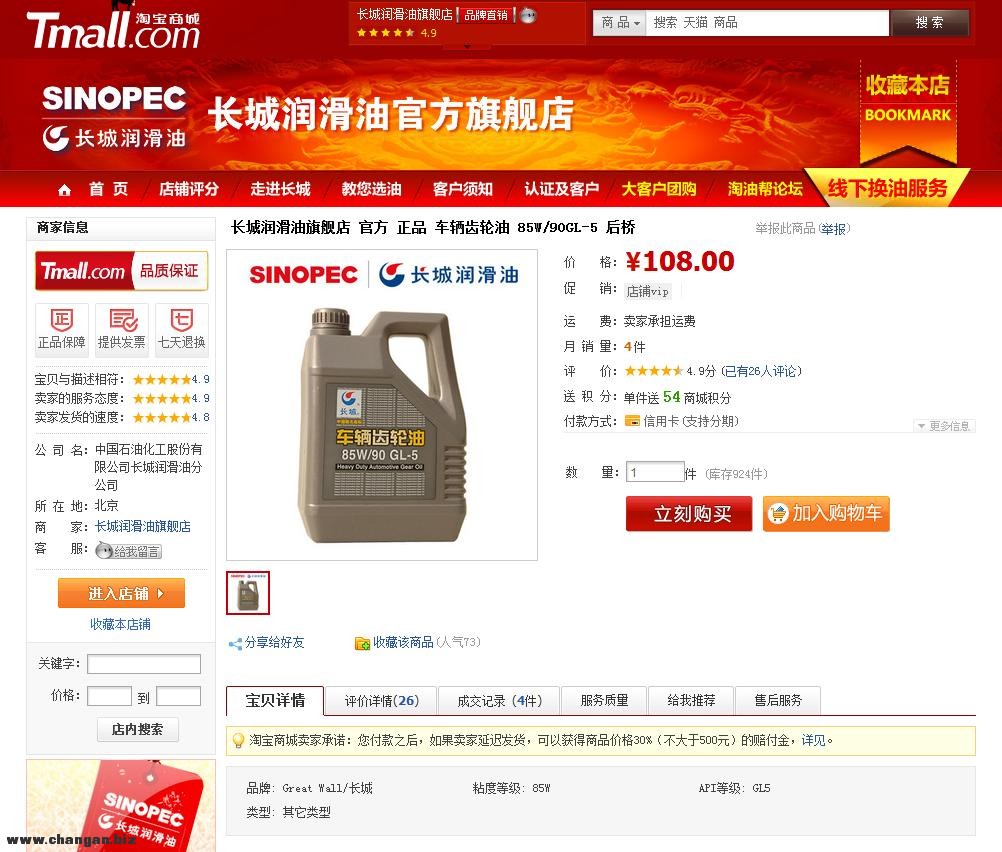Click the 正品保障 guarantee icon
The image size is (1002, 852).
pyautogui.click(x=61, y=320)
